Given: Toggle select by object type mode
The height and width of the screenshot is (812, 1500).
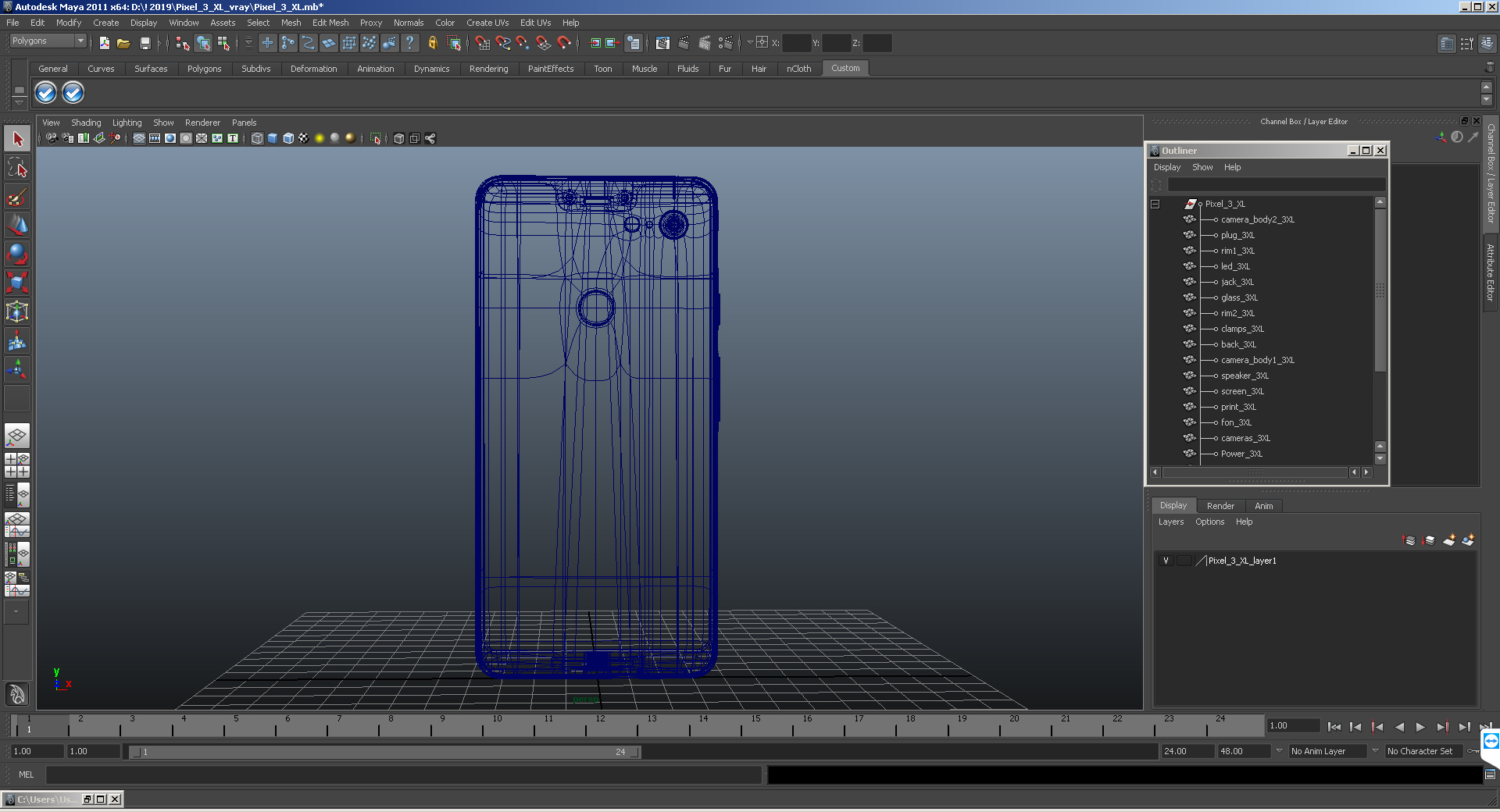Looking at the screenshot, I should pos(203,43).
